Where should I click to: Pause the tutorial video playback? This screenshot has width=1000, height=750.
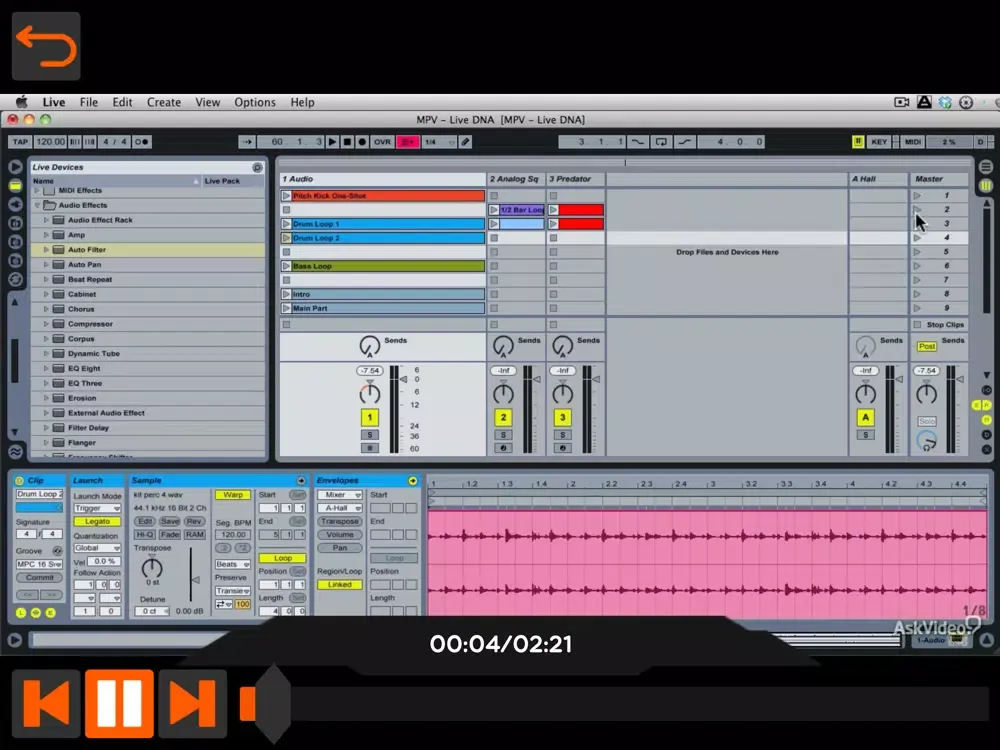(x=119, y=703)
